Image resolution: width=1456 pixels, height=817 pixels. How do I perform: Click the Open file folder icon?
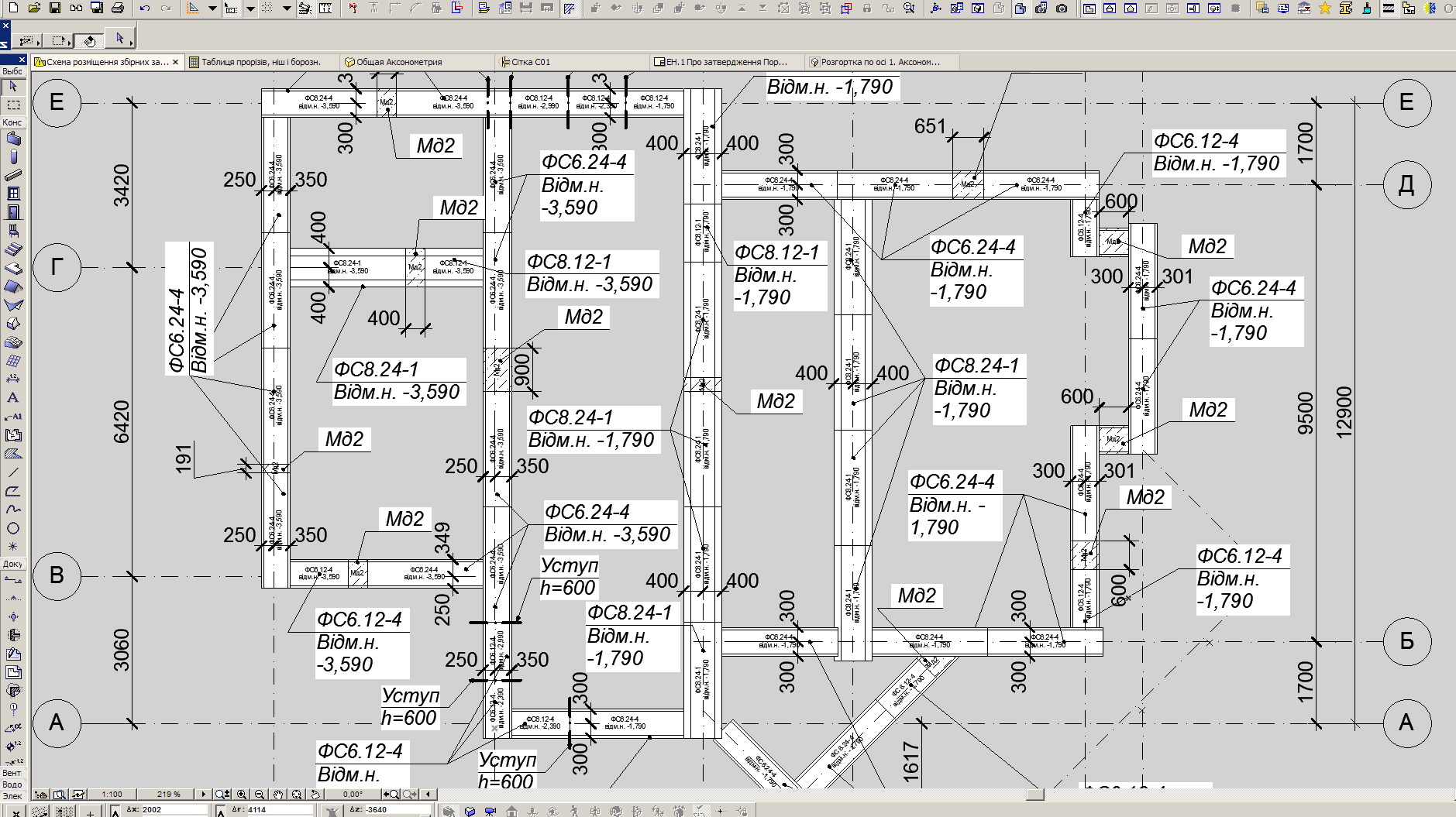(x=34, y=8)
